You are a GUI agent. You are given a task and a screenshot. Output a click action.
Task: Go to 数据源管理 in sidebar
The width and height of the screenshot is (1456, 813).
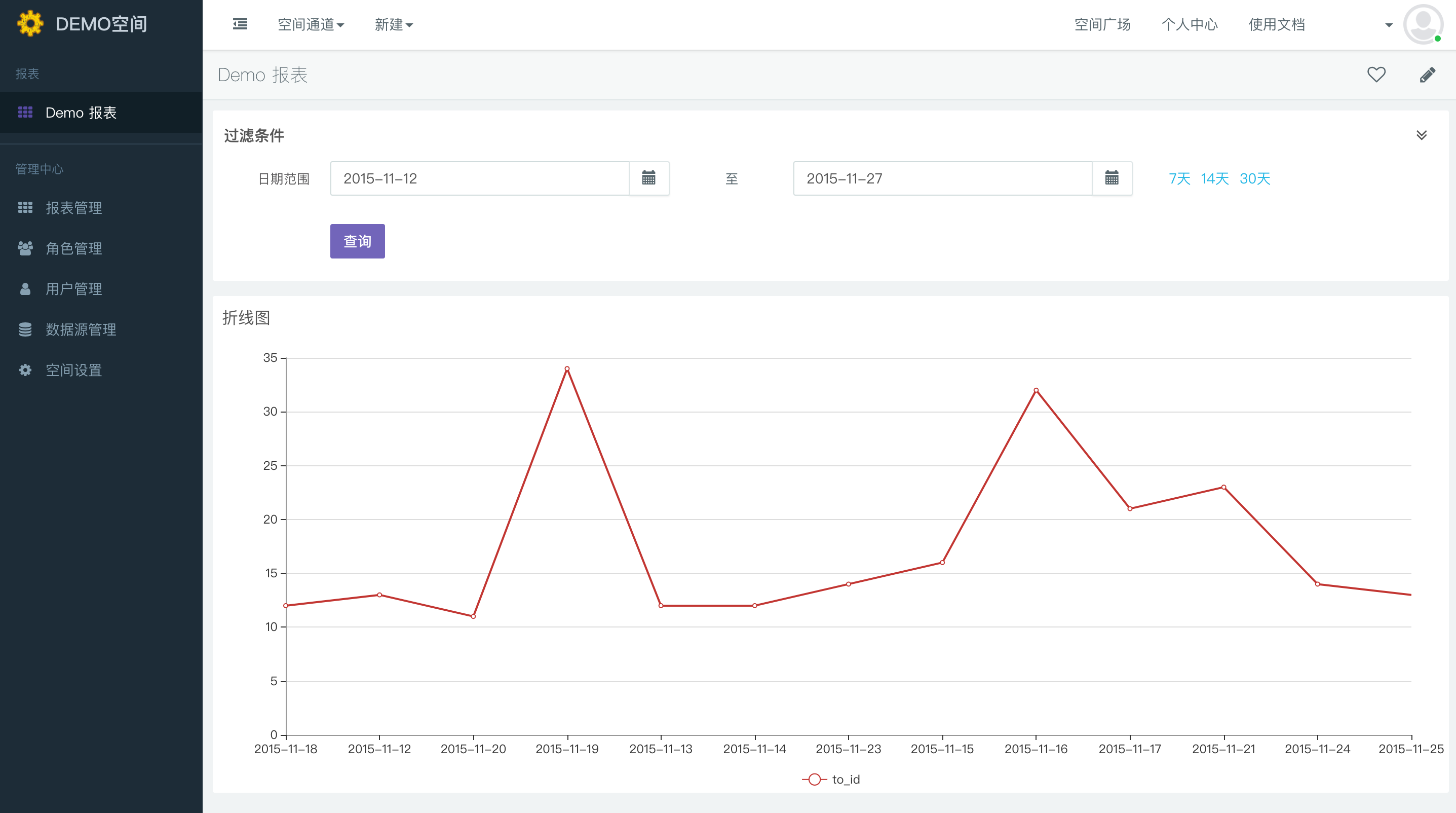click(x=101, y=329)
